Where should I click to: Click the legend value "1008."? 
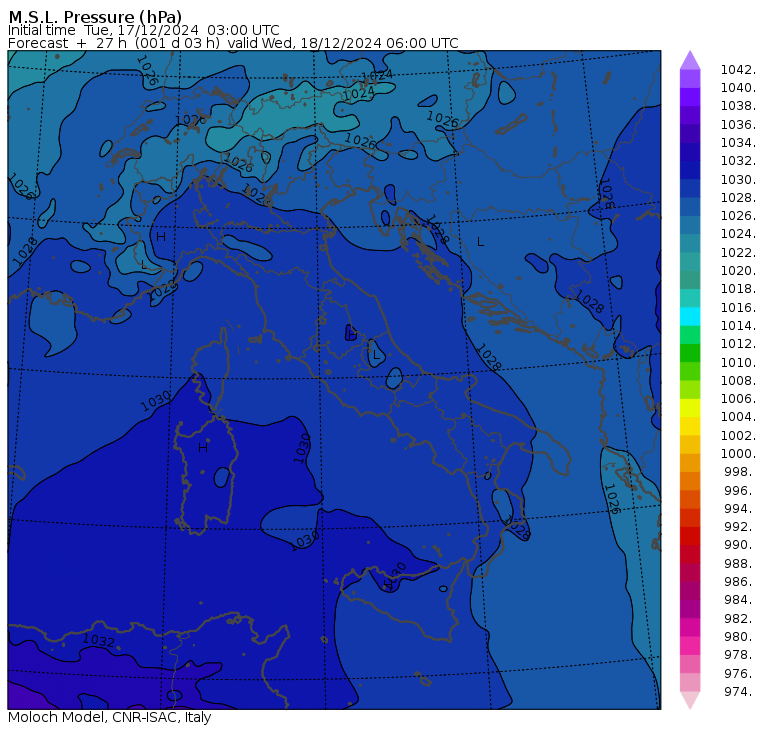tap(738, 381)
